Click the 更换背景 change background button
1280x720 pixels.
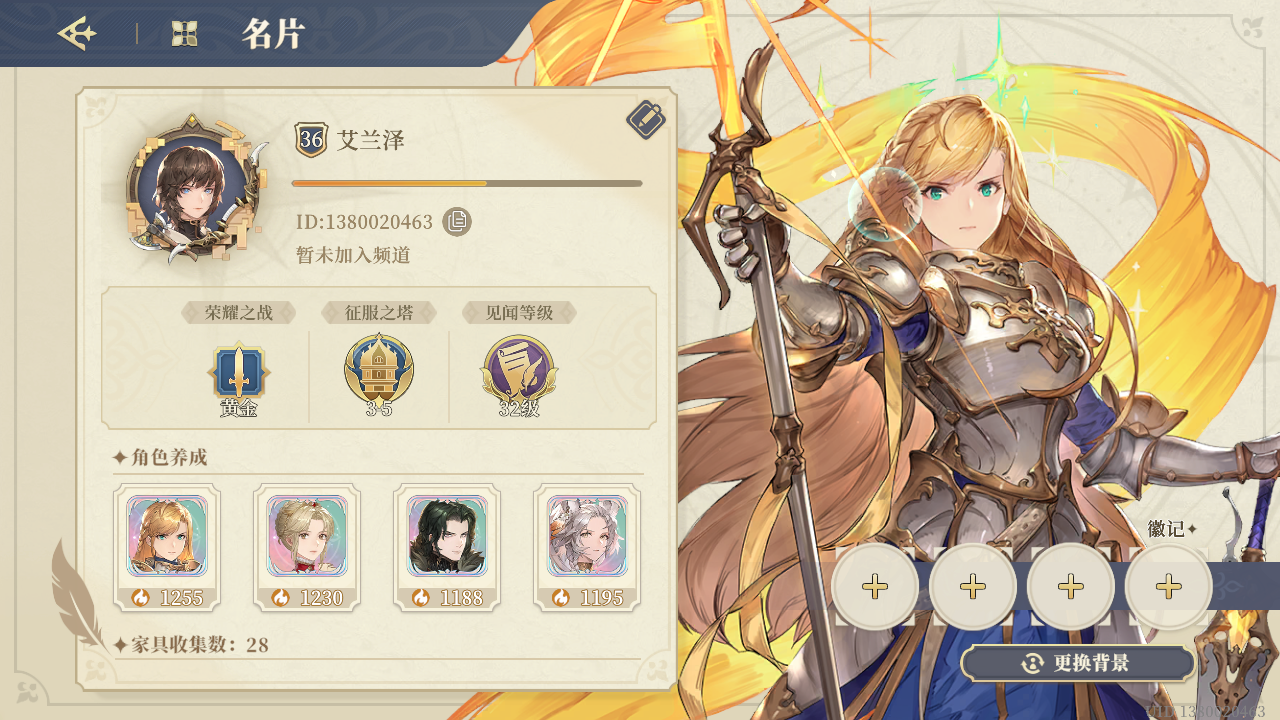[x=1078, y=663]
